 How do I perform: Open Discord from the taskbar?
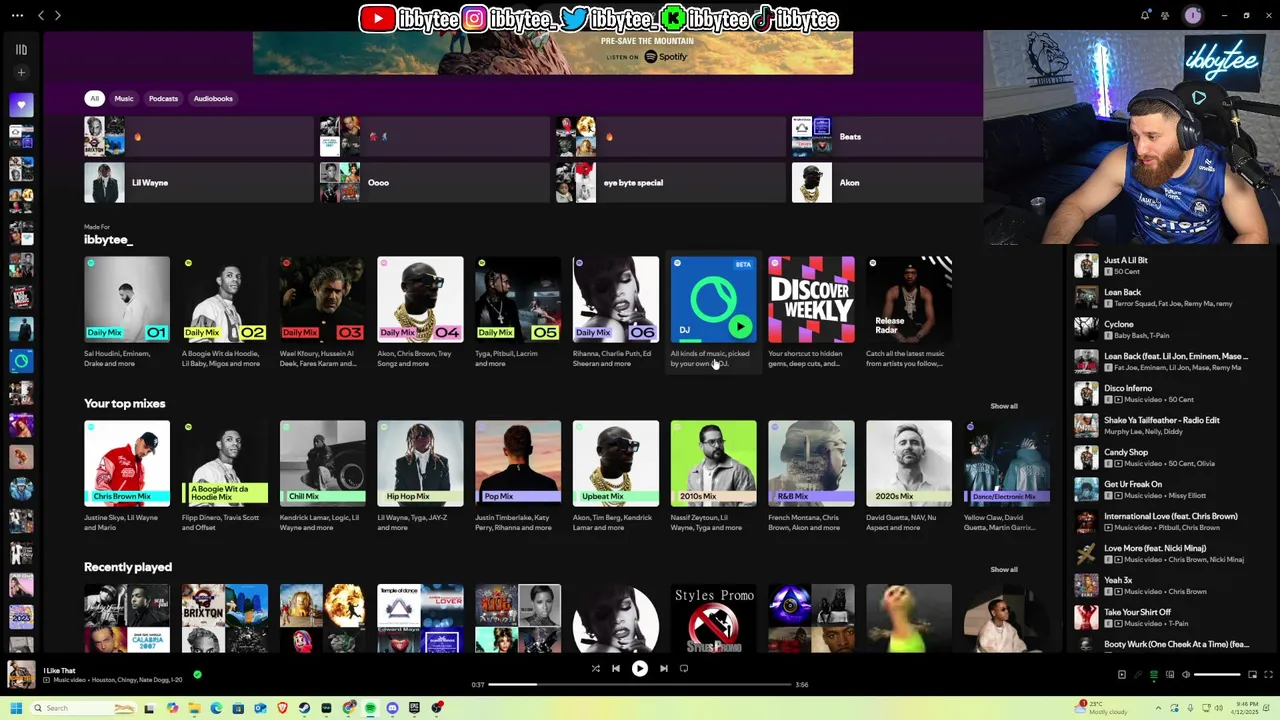[392, 708]
